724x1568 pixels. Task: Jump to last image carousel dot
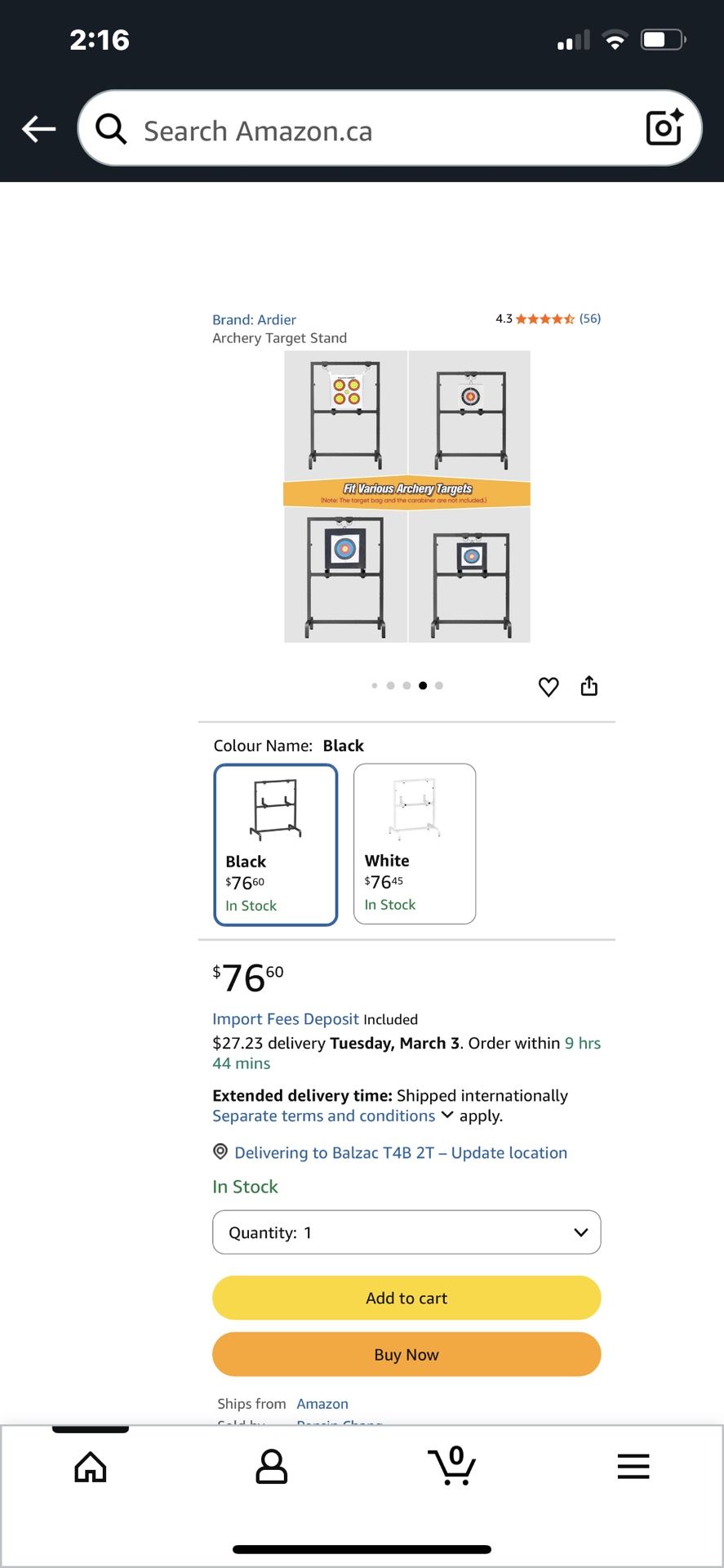[439, 686]
